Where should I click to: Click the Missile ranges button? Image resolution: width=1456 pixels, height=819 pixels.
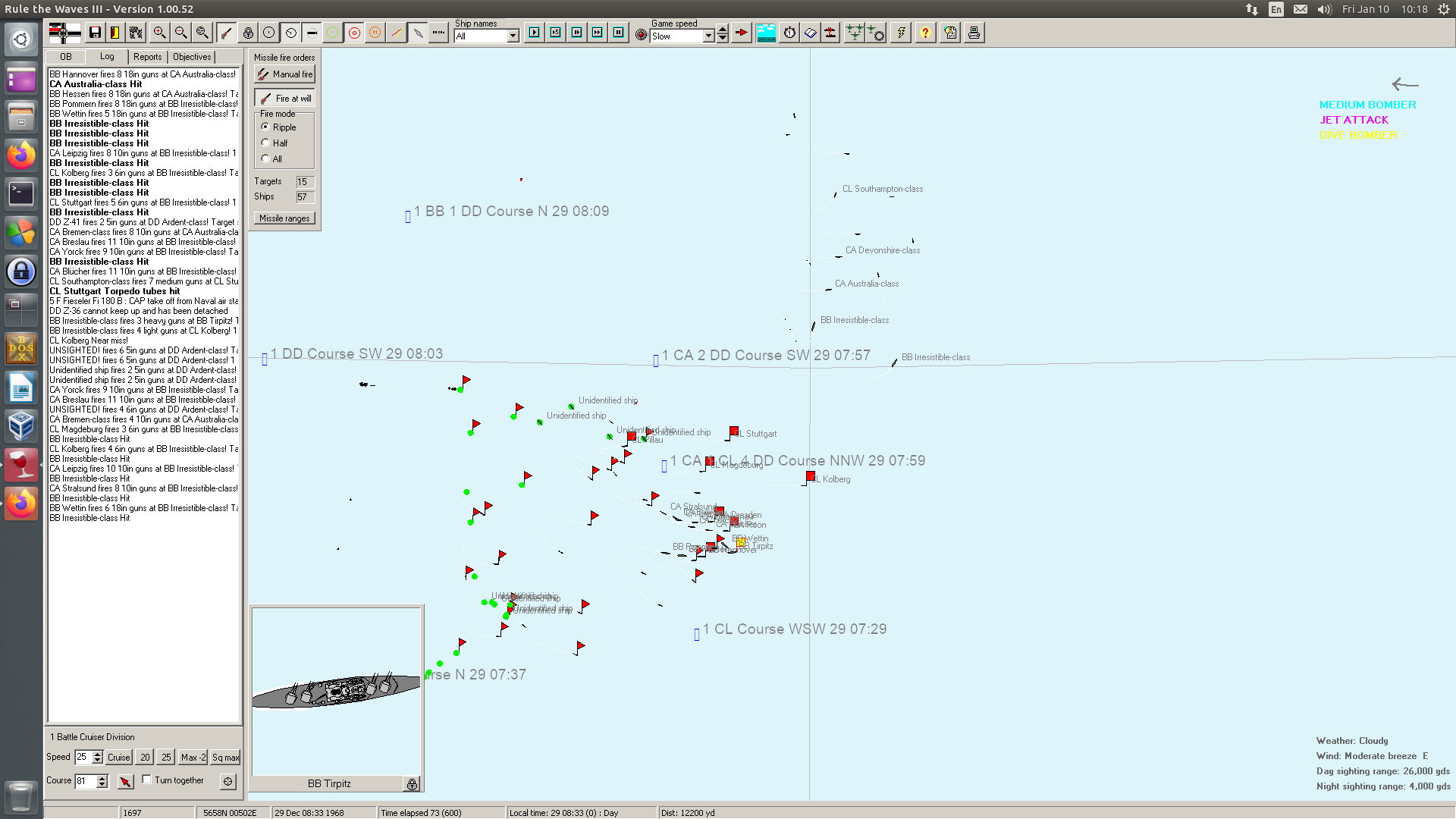click(284, 218)
